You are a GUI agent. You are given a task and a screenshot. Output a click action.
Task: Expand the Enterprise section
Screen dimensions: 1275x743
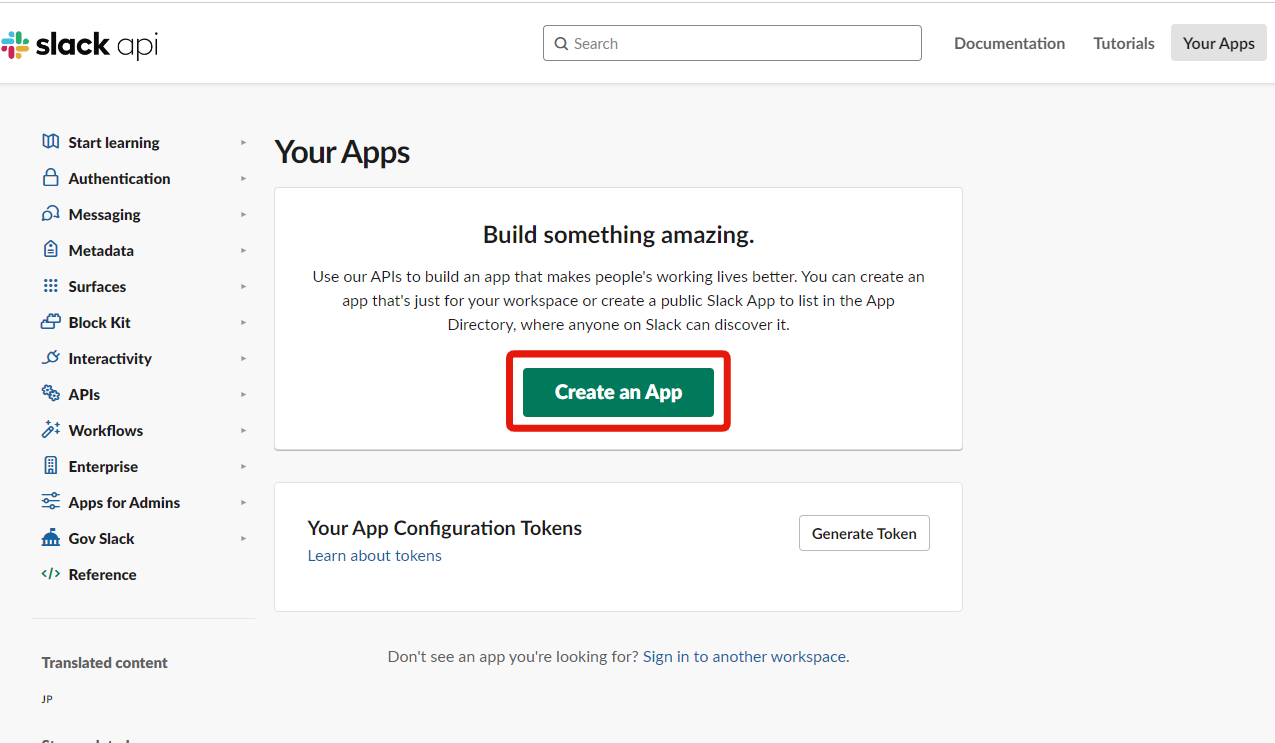click(x=243, y=466)
